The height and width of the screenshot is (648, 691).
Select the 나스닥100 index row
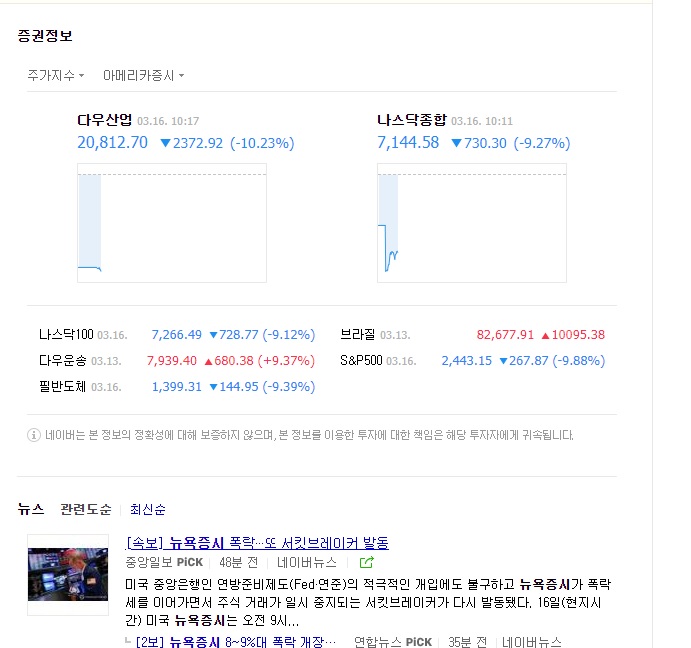pyautogui.click(x=177, y=335)
